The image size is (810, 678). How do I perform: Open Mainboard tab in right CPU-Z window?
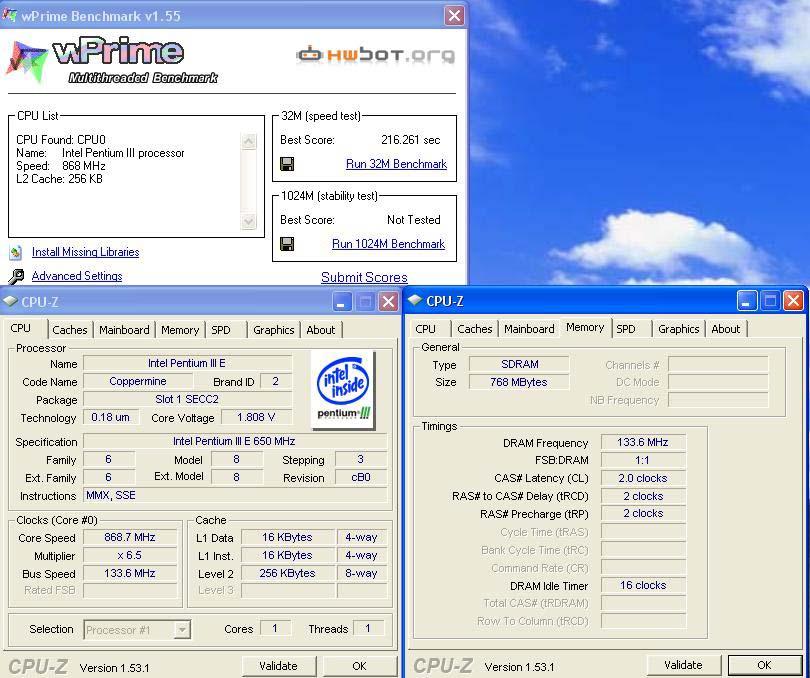(529, 329)
